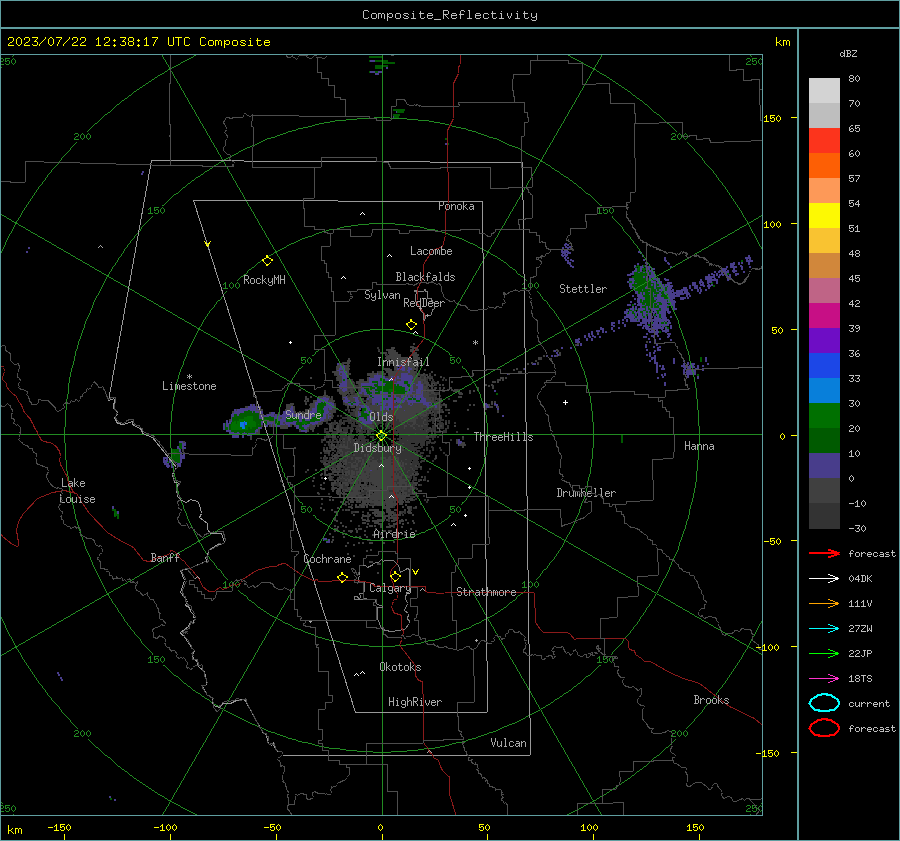Screen dimensions: 900x841
Task: Select the 39 dBZ magenta color swatch
Action: coord(824,315)
